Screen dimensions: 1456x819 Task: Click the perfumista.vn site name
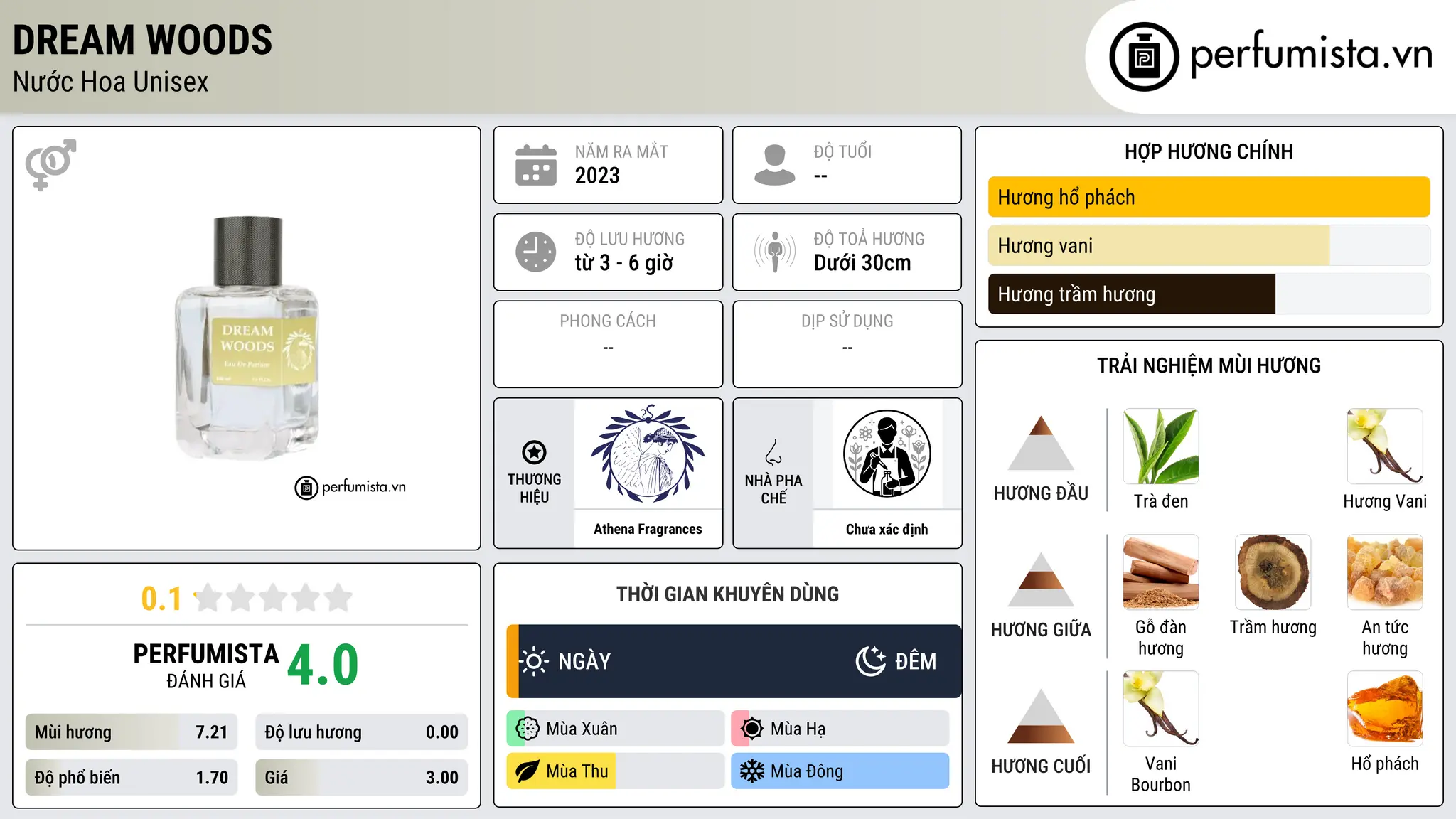point(1311,54)
